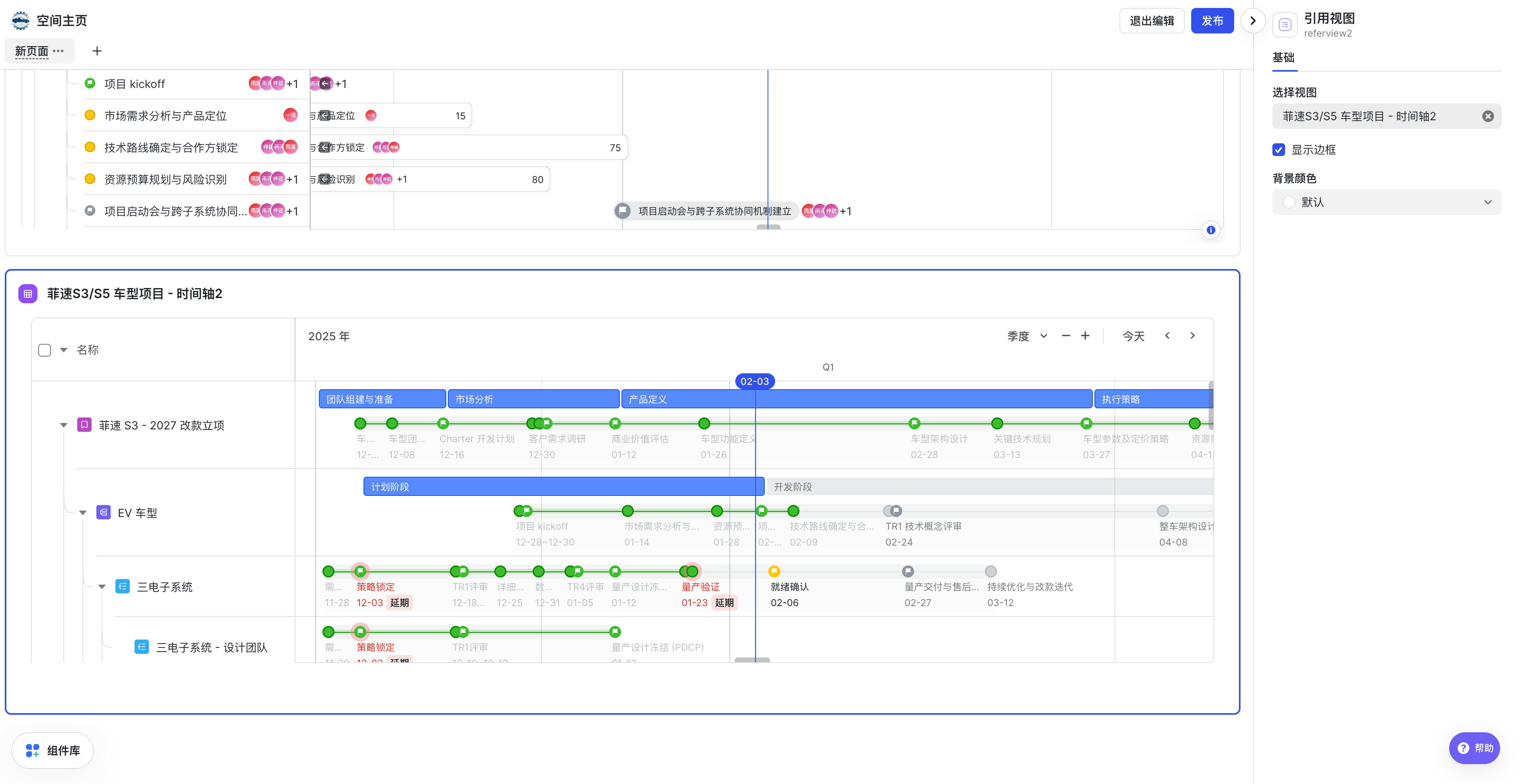Collapse the EV 车型 tree row
Screen dimensions: 1520x784
tap(83, 513)
